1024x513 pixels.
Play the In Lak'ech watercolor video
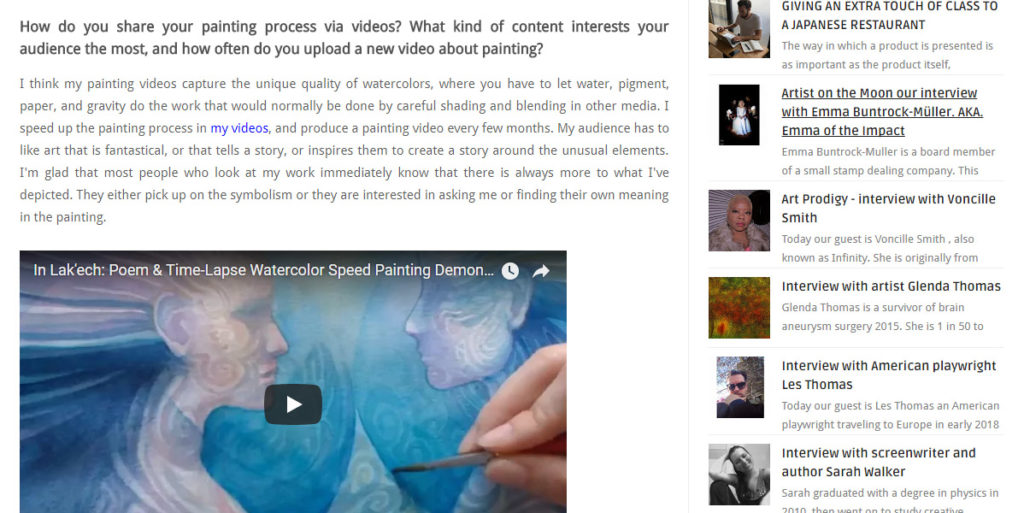click(x=293, y=405)
